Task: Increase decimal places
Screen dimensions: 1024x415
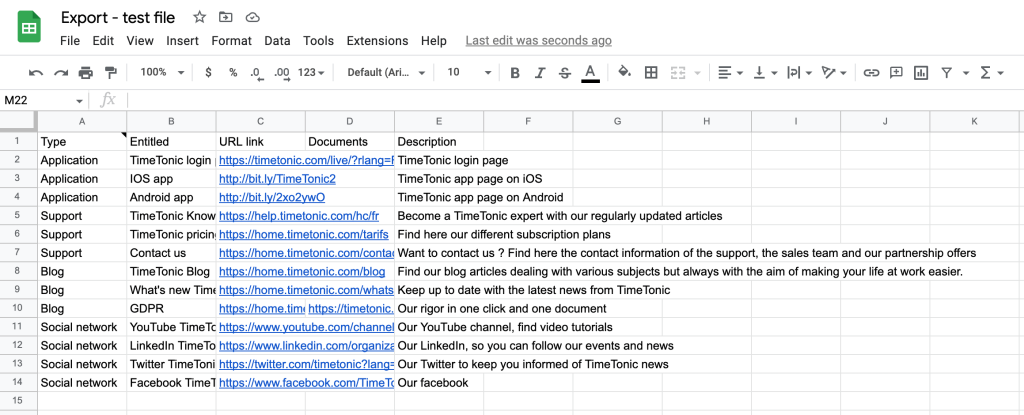Action: pos(282,73)
